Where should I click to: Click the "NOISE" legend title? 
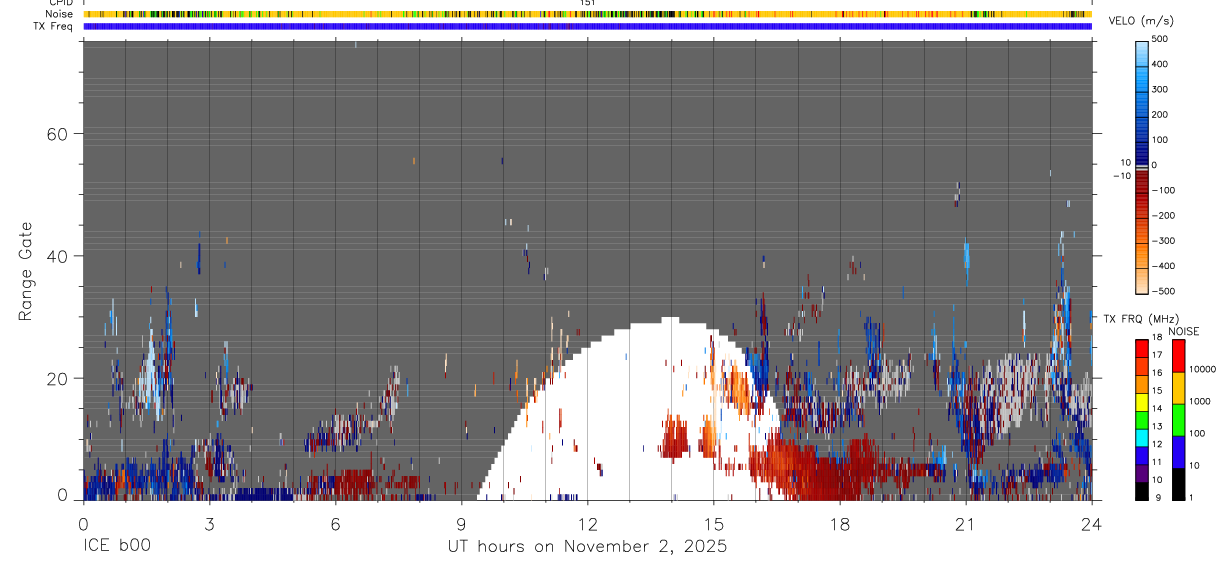[x=1183, y=331]
